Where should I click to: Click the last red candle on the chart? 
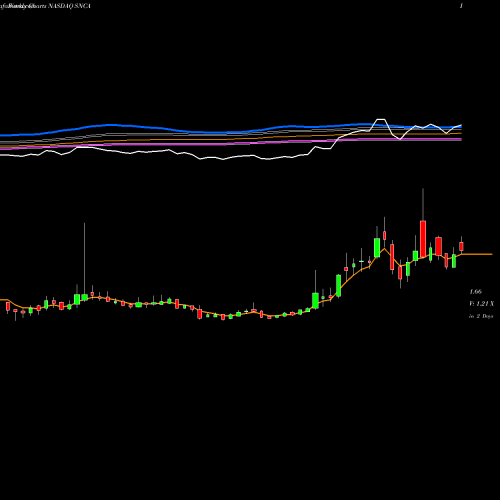(461, 246)
